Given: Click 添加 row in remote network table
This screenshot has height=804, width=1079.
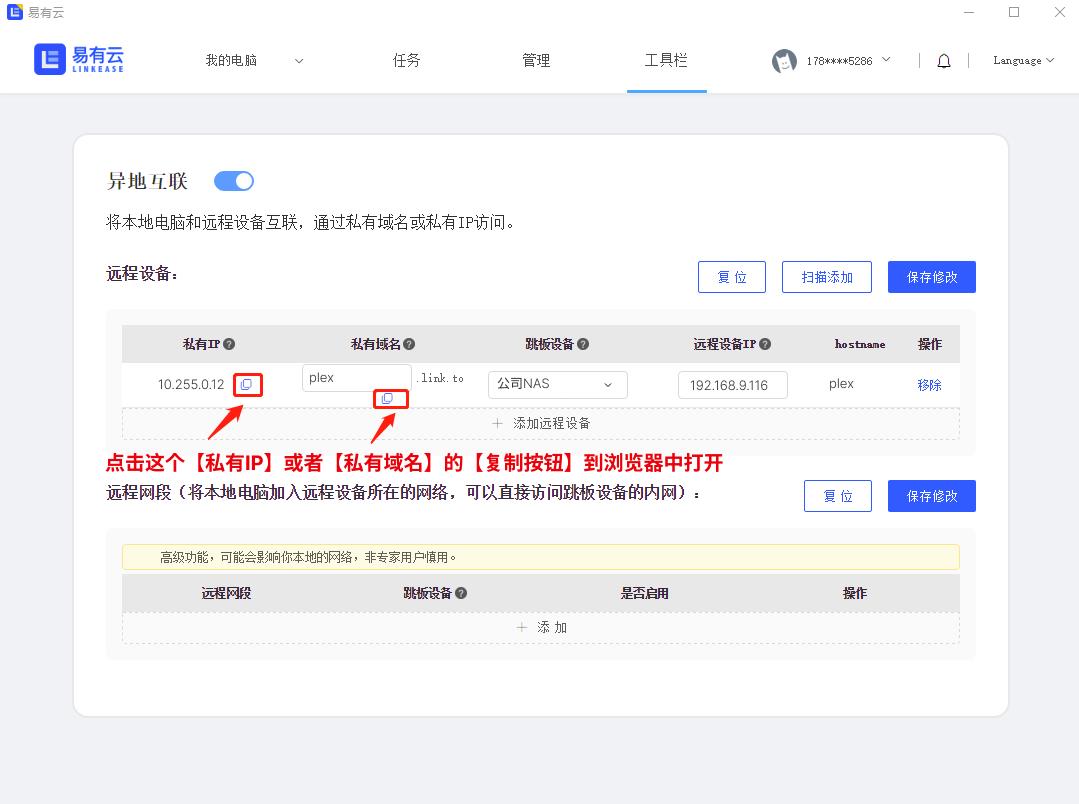Looking at the screenshot, I should [541, 627].
